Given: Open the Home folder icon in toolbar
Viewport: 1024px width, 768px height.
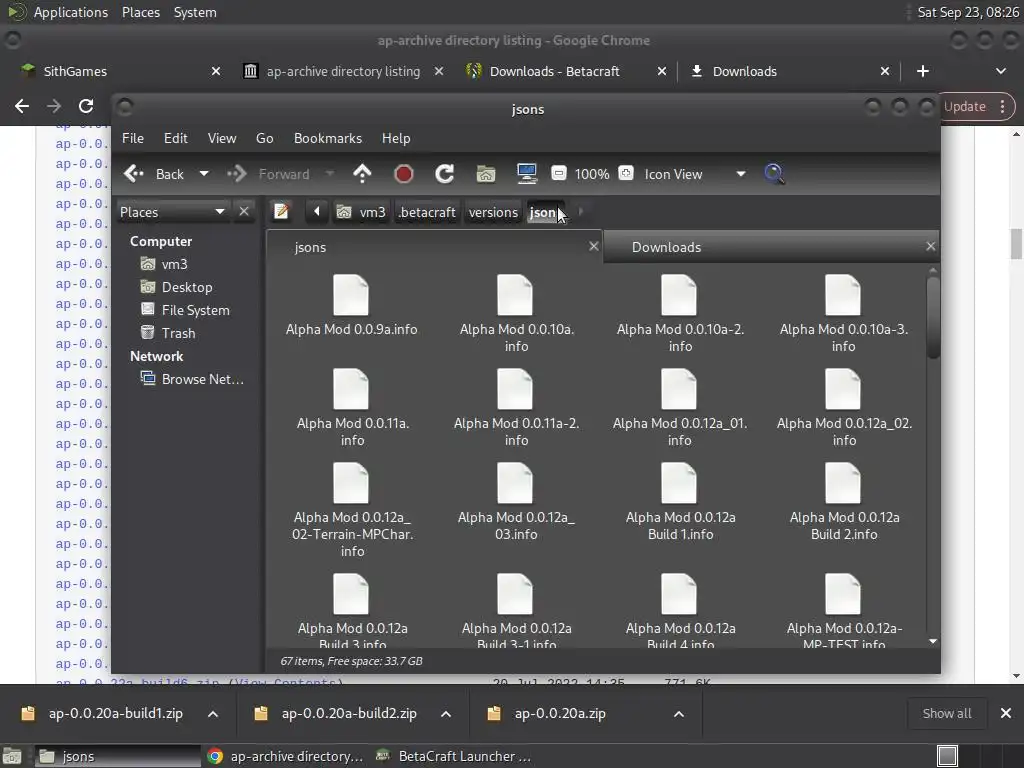Looking at the screenshot, I should [486, 174].
